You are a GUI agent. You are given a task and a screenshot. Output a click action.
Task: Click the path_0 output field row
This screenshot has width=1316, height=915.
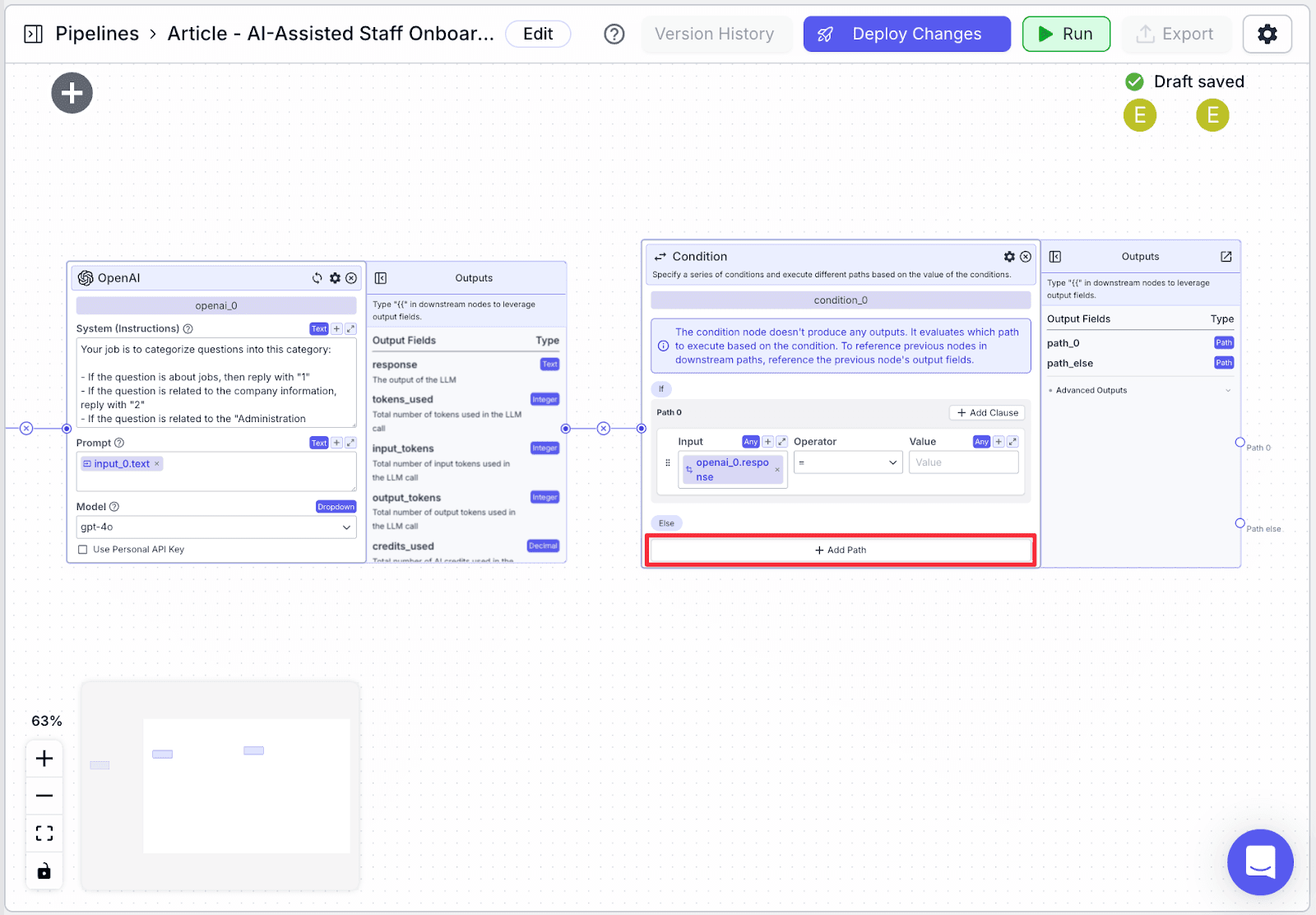1140,343
